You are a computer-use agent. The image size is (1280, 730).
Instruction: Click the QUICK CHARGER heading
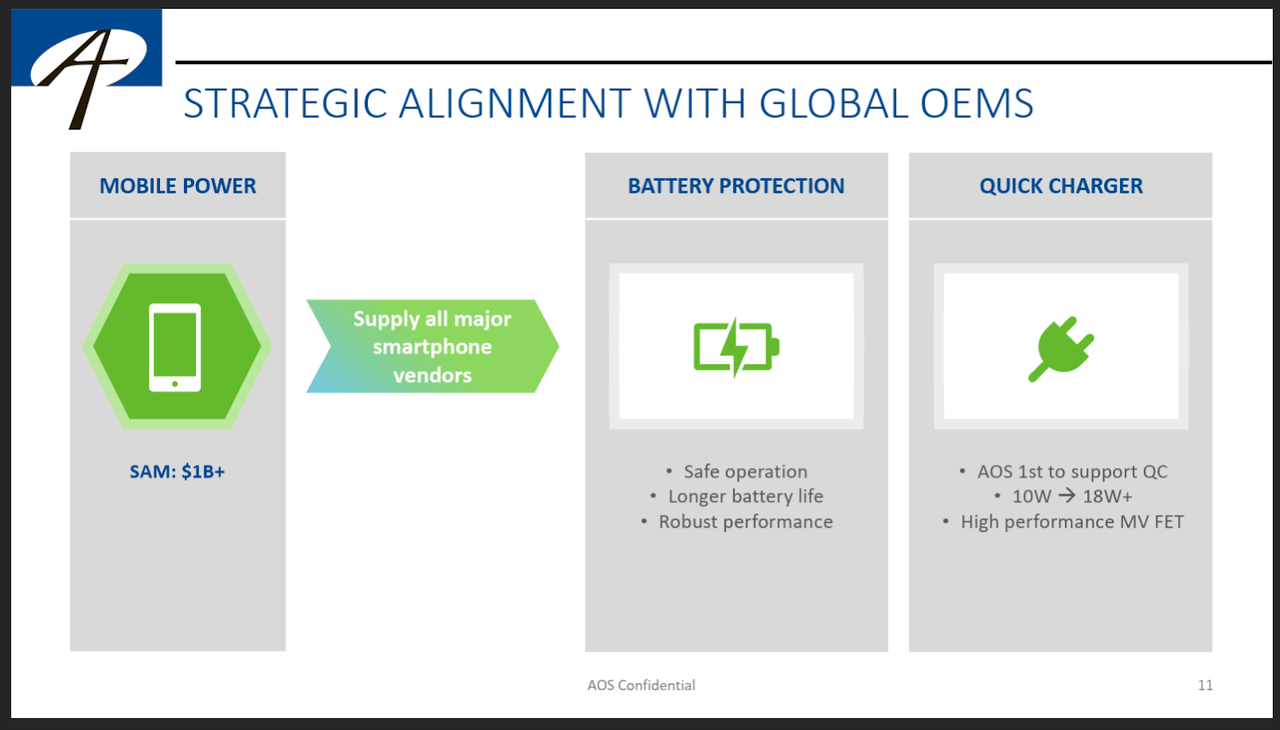pyautogui.click(x=1061, y=185)
